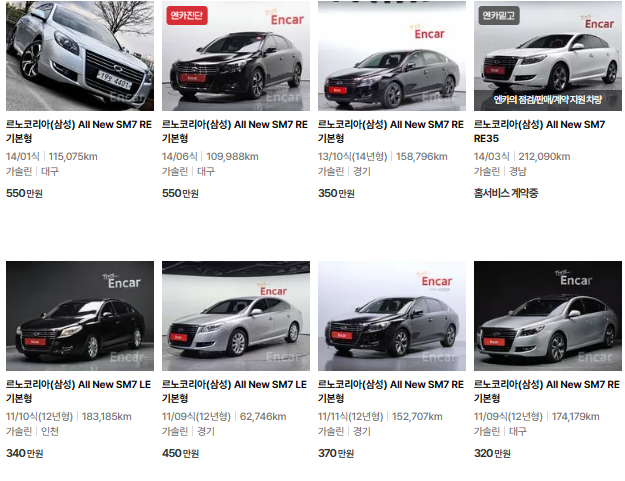
Task: Click the 경남 region text
Action: pos(518,171)
